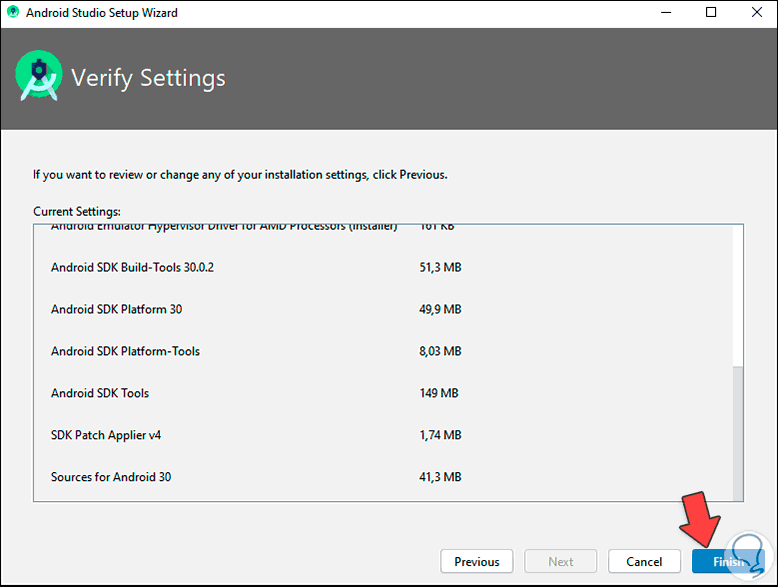Select the Android SDK Platform 30 entry
Viewport: 778px width, 587px height.
[117, 309]
